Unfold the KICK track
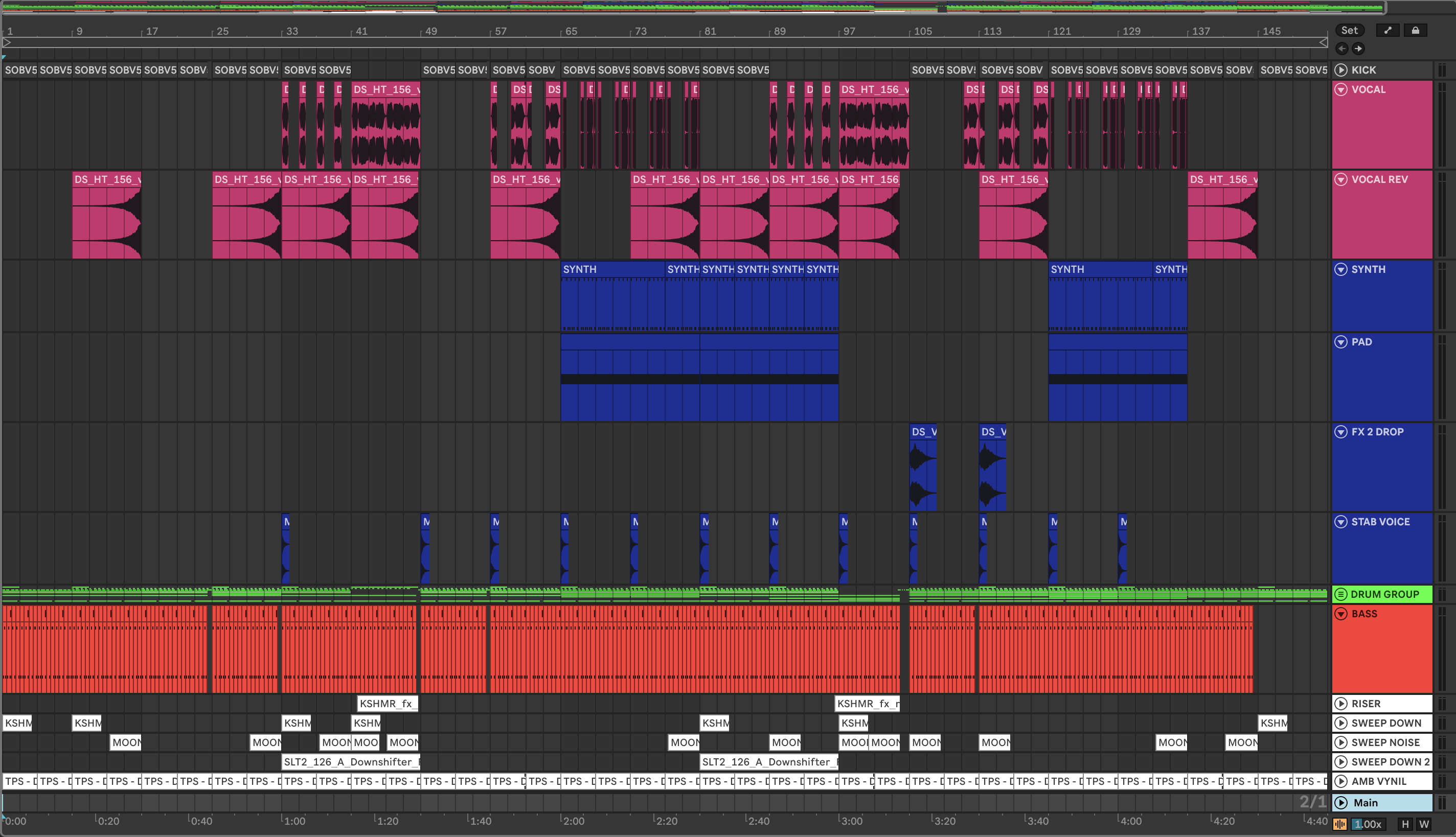Viewport: 1456px width, 837px height. [x=1341, y=70]
